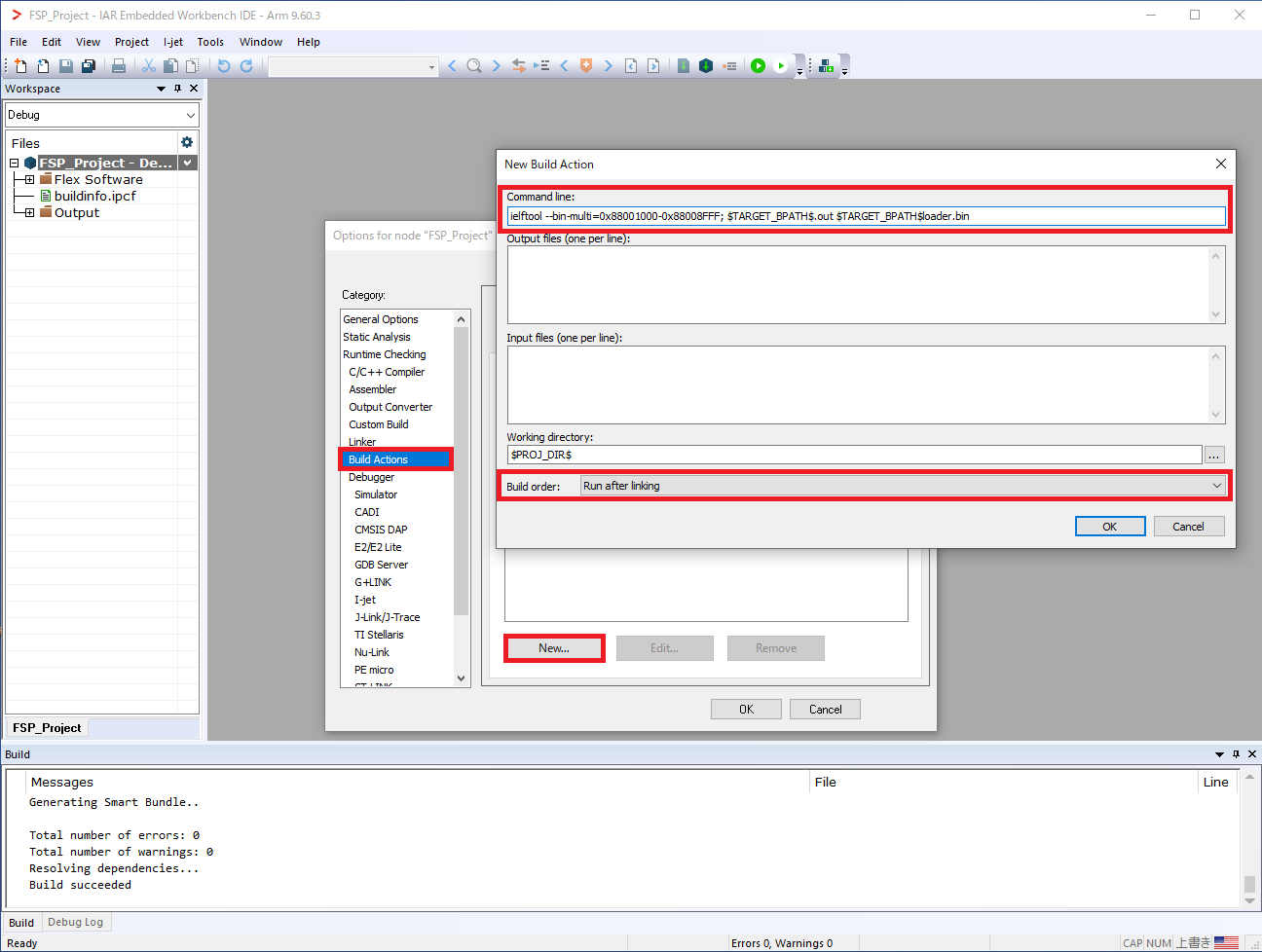Click the Print toolbar icon
Viewport: 1262px width, 952px height.
pos(119,65)
